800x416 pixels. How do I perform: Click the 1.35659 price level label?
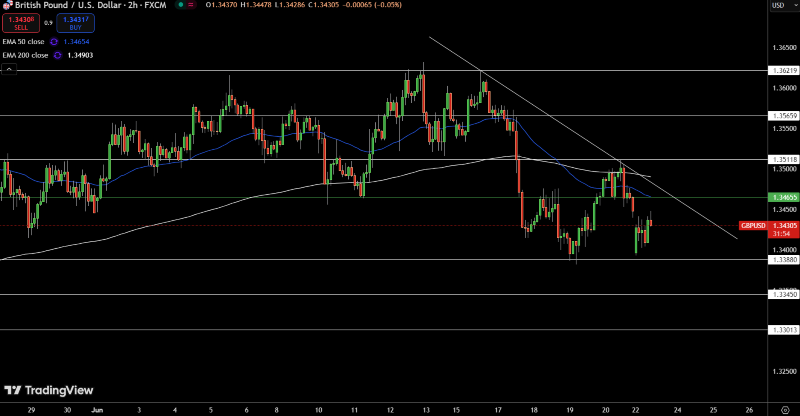783,116
